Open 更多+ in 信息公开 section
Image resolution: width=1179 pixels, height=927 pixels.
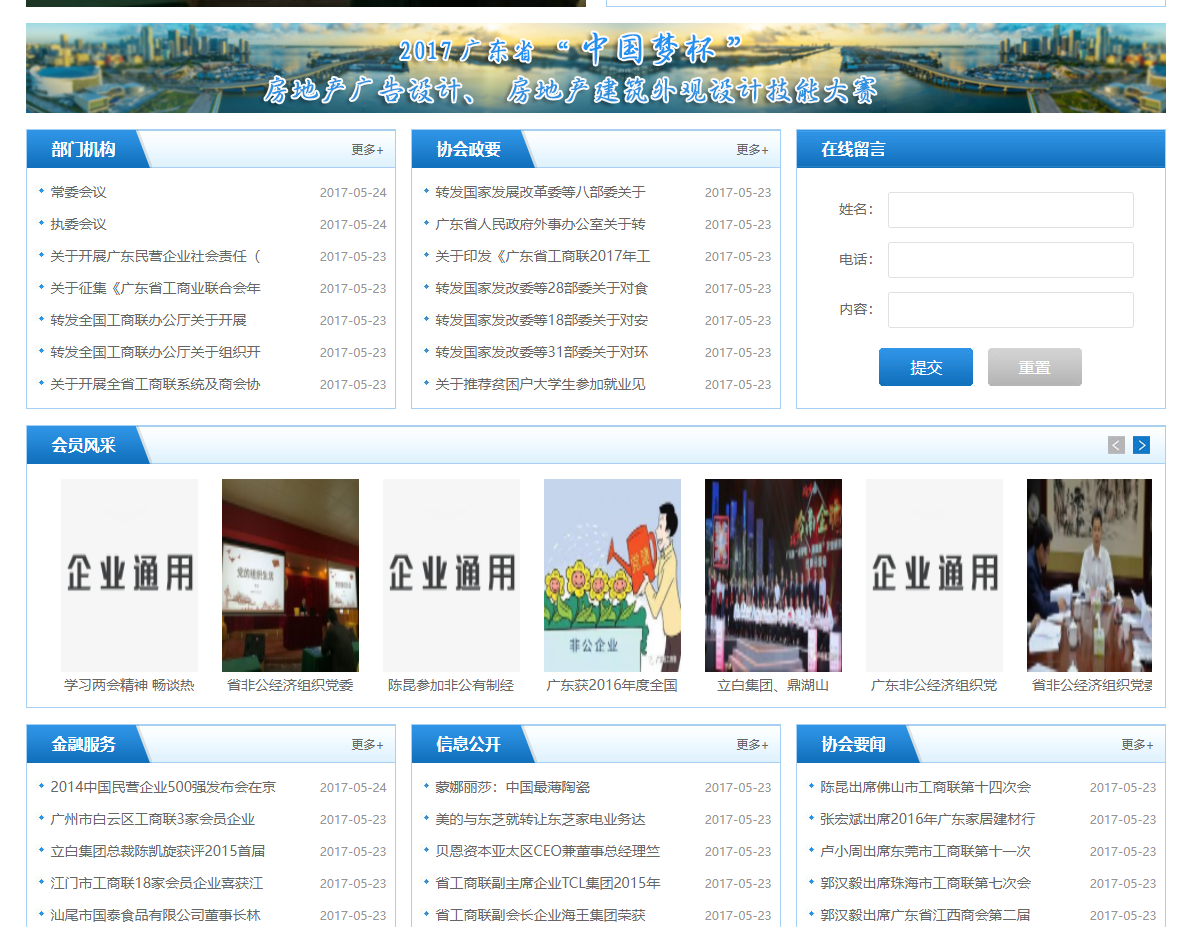752,745
